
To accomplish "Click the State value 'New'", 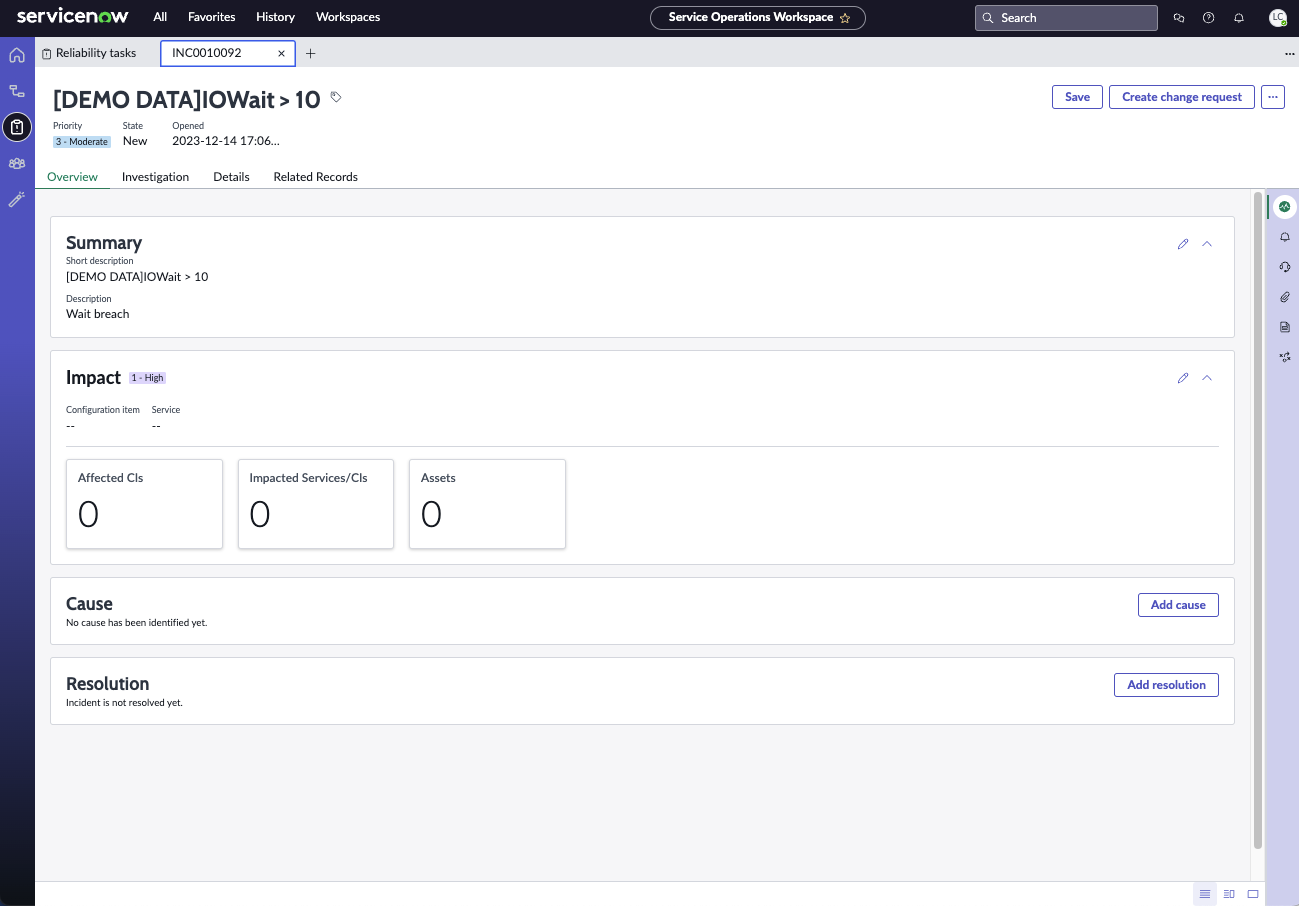I will pyautogui.click(x=135, y=141).
